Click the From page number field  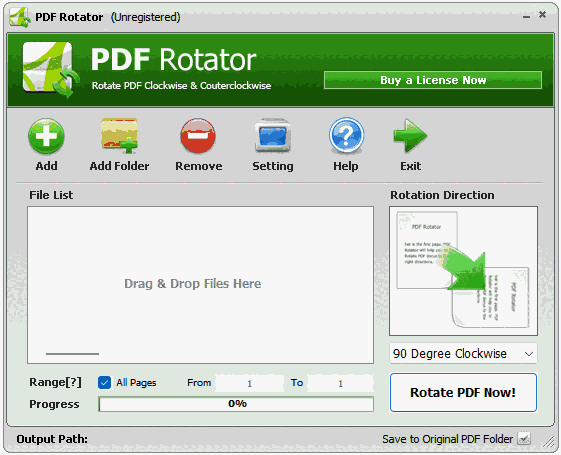point(249,383)
